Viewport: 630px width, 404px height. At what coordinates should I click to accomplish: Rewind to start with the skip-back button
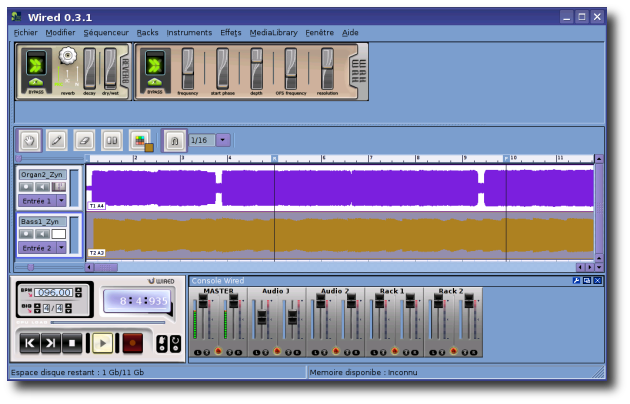pyautogui.click(x=30, y=343)
